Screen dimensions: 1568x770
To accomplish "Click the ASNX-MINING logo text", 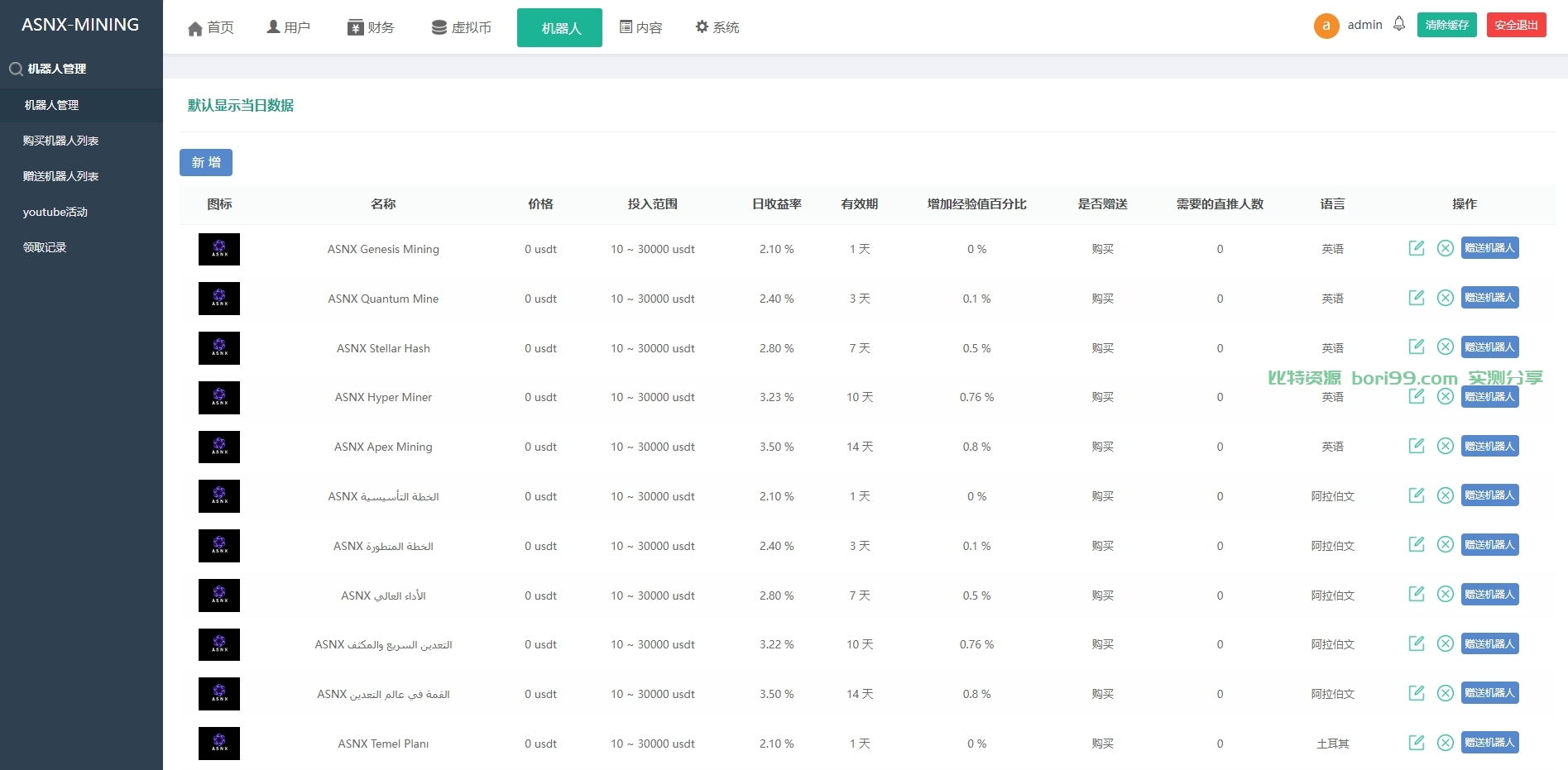I will [80, 25].
